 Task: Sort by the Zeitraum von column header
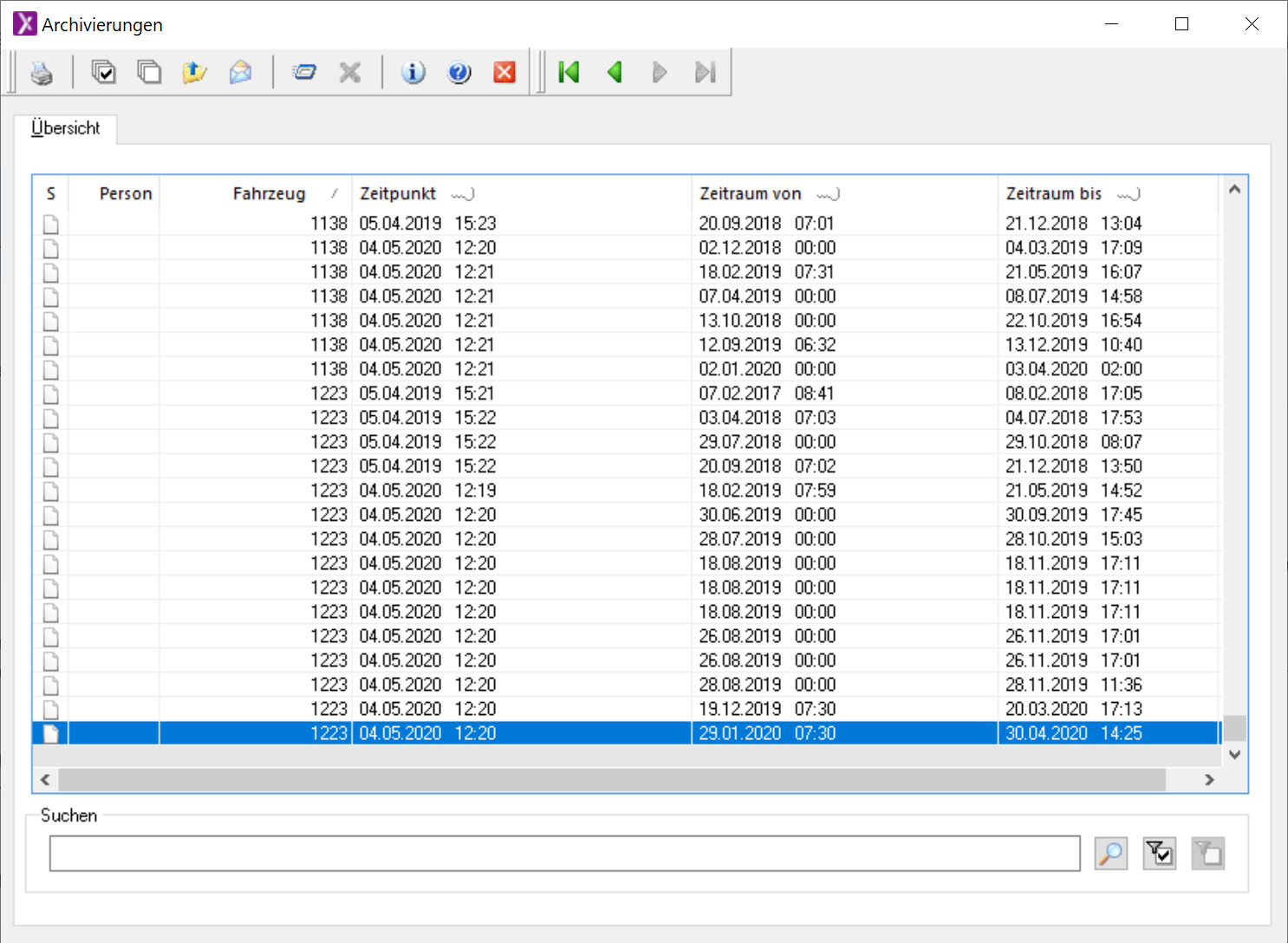[750, 194]
